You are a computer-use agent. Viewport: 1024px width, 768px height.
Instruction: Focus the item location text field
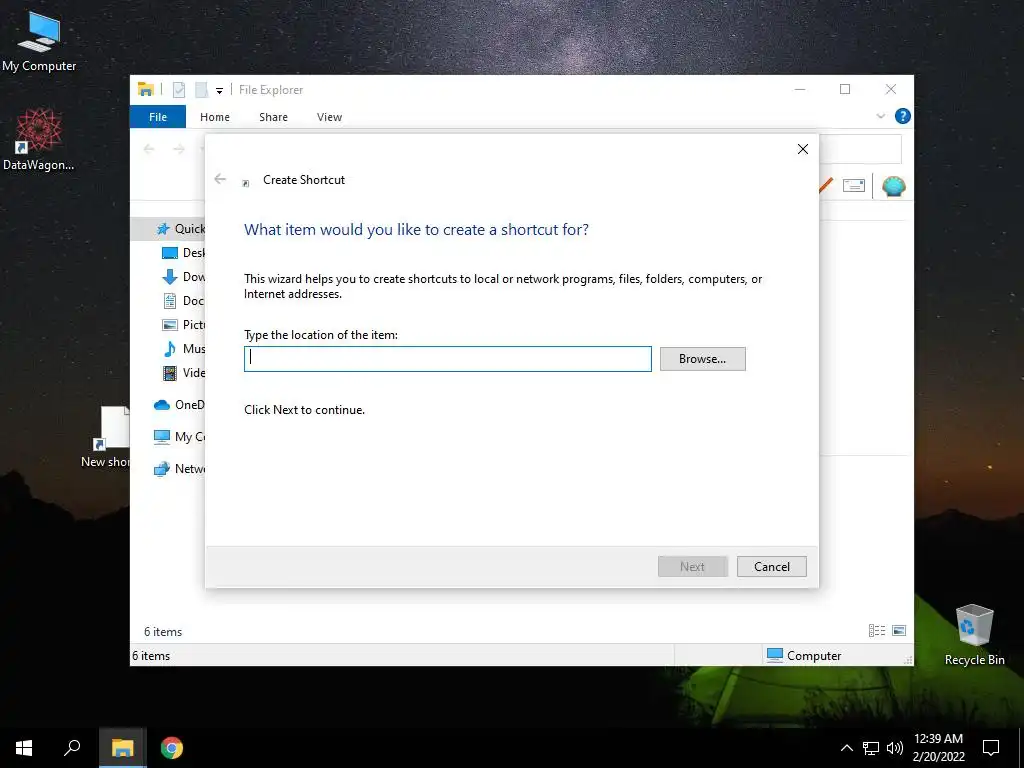[447, 359]
